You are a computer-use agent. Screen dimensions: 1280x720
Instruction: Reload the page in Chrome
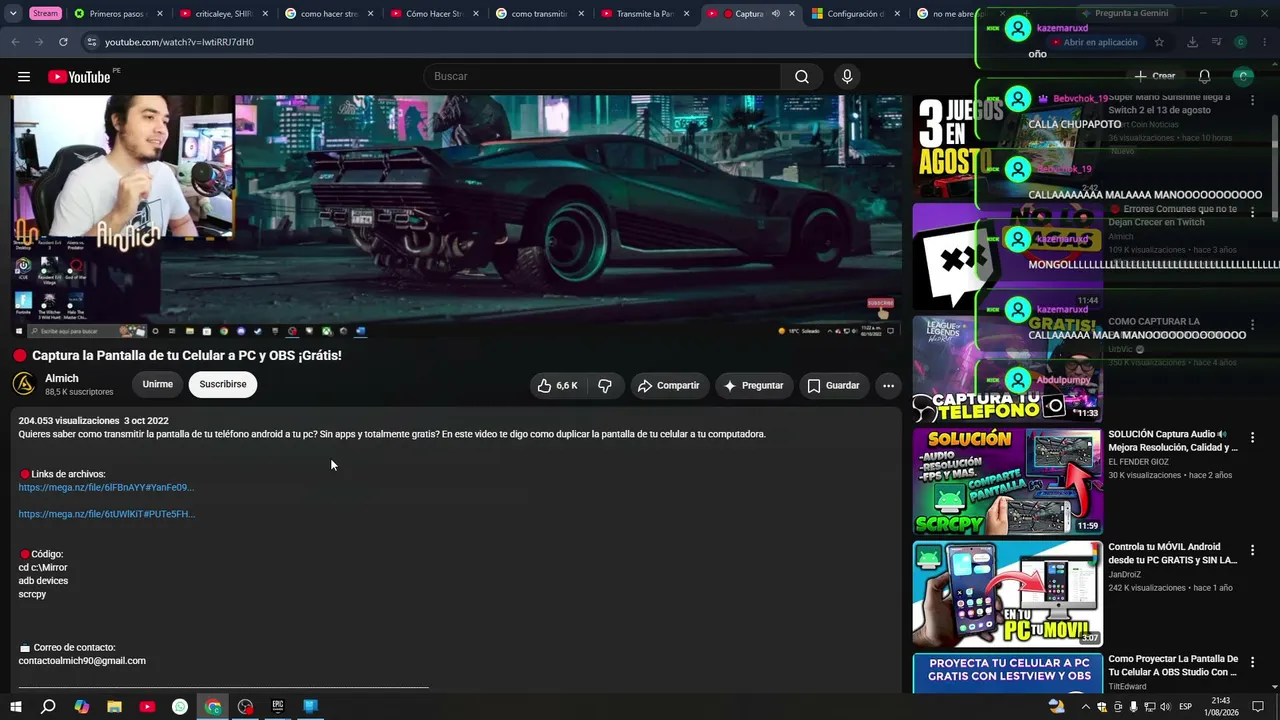click(63, 42)
